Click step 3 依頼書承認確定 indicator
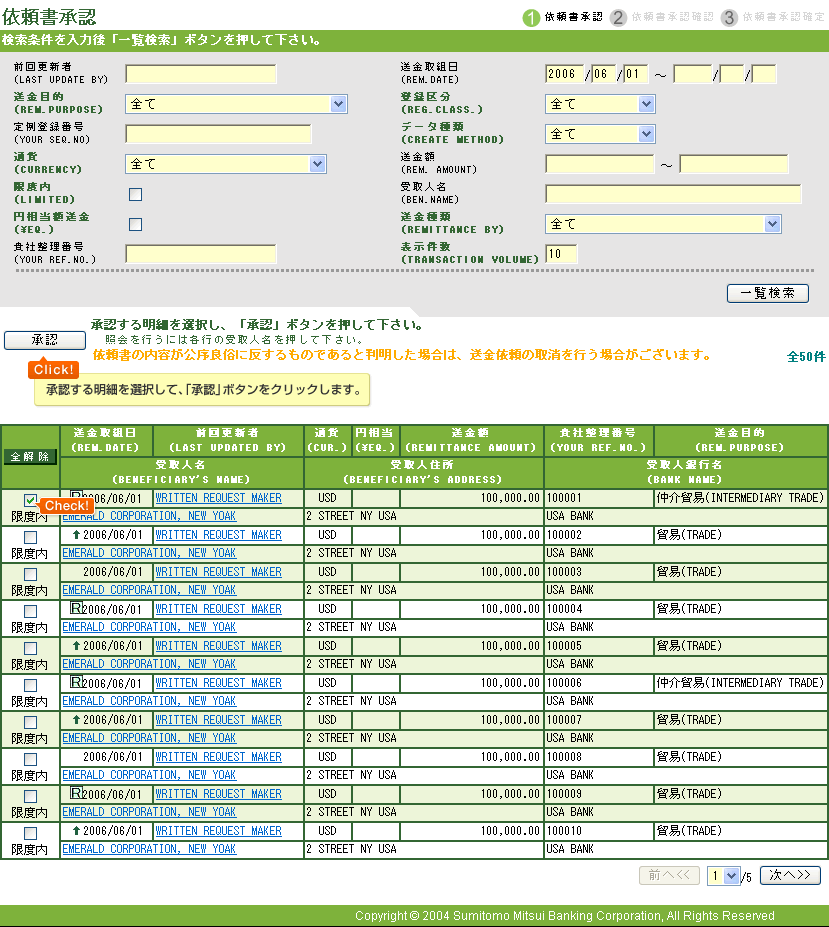The height and width of the screenshot is (927, 829). point(773,17)
